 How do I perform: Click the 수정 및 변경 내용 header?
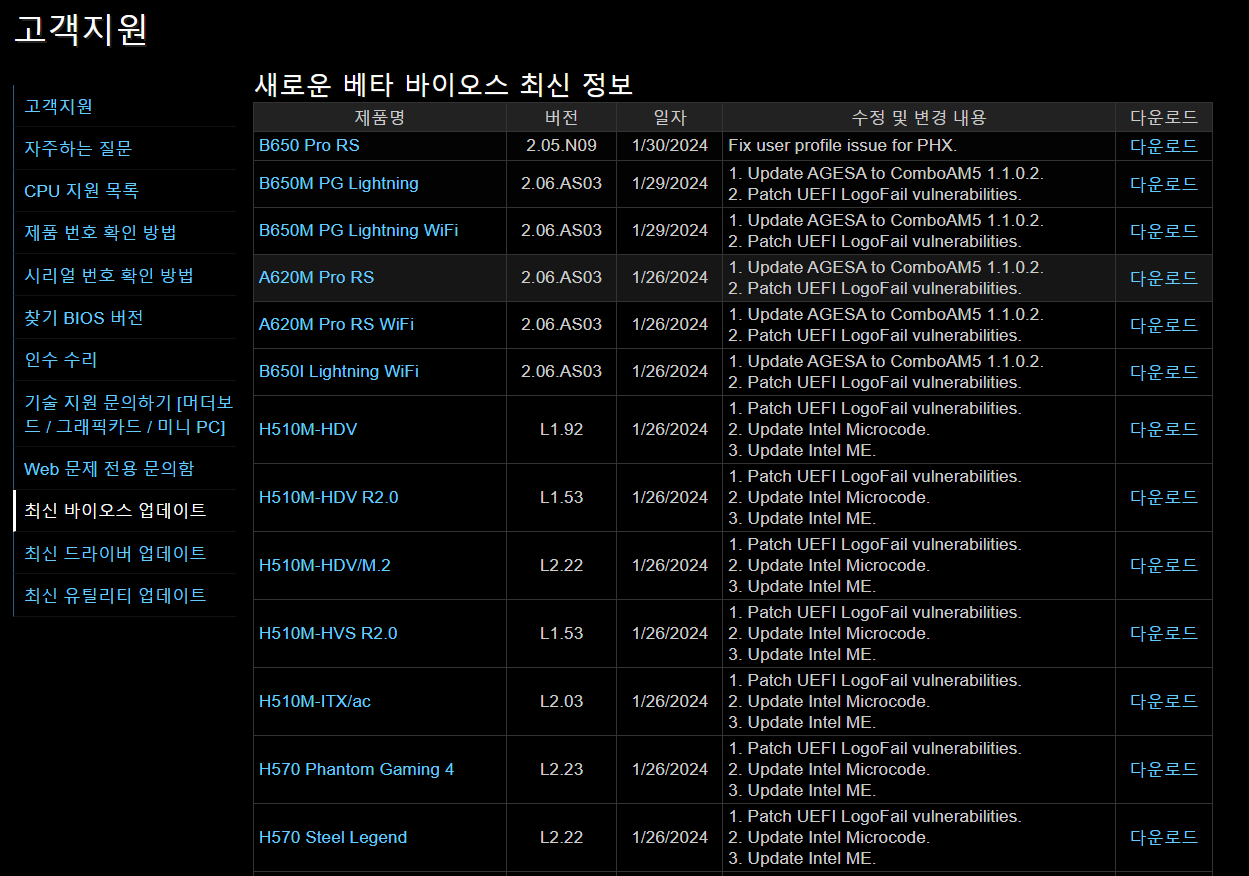pyautogui.click(x=919, y=117)
